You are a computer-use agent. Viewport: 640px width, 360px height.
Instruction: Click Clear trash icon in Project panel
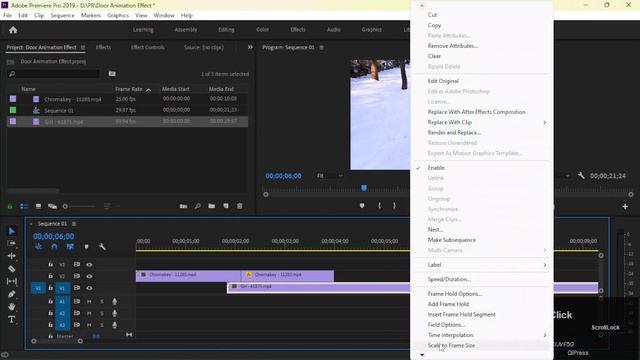coord(240,206)
